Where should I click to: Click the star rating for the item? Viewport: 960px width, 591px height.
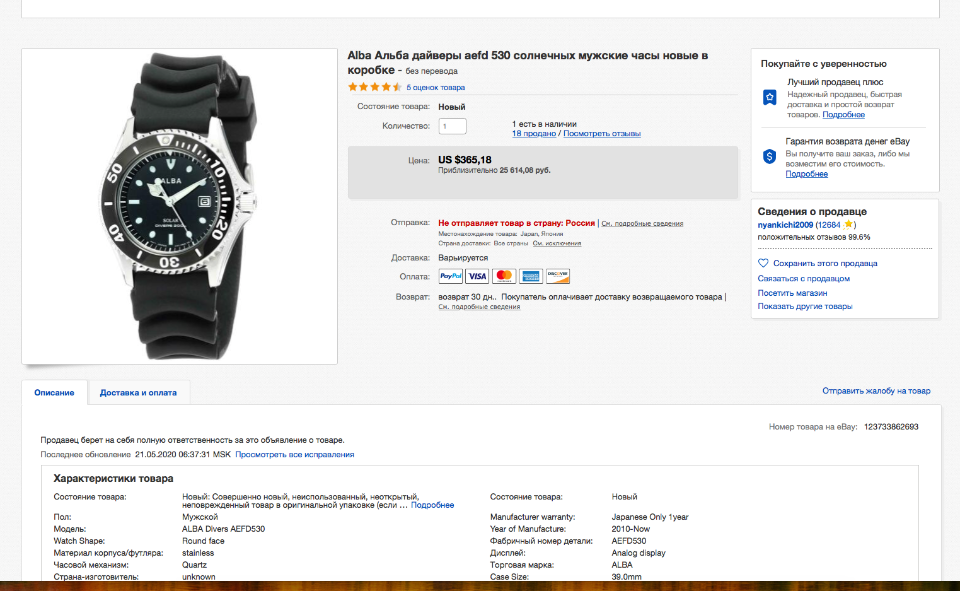point(375,87)
